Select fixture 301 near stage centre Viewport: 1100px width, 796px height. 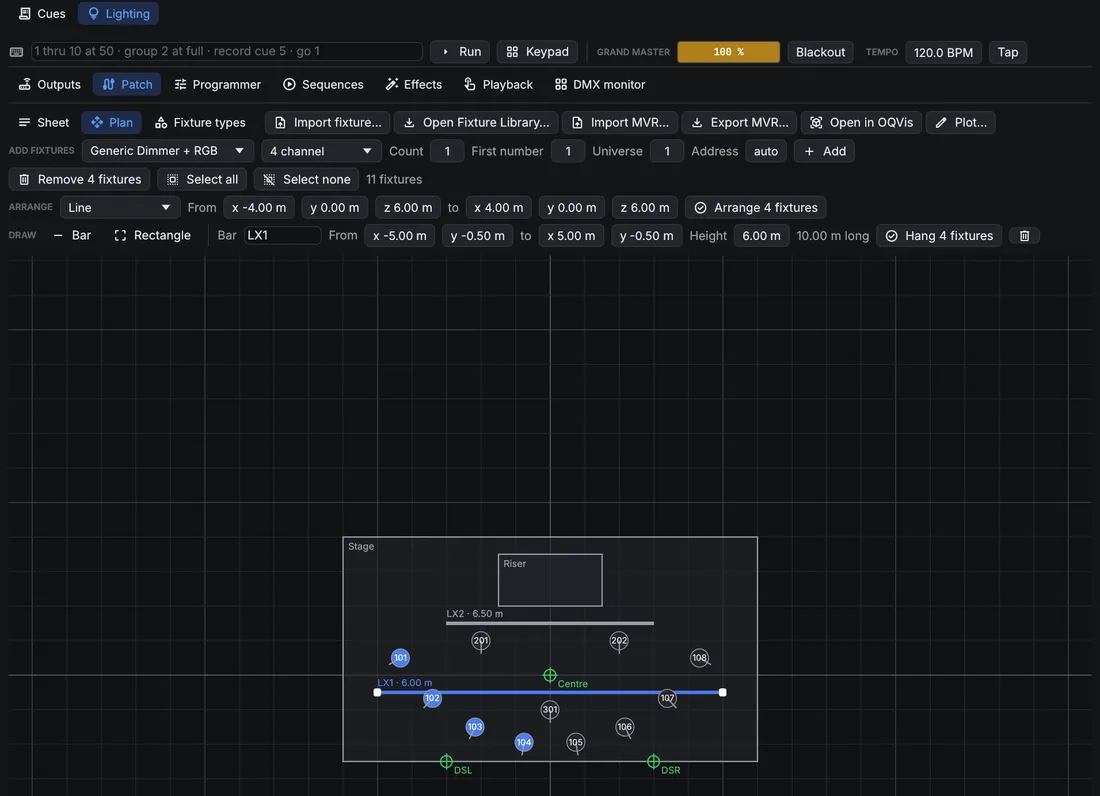pyautogui.click(x=550, y=710)
